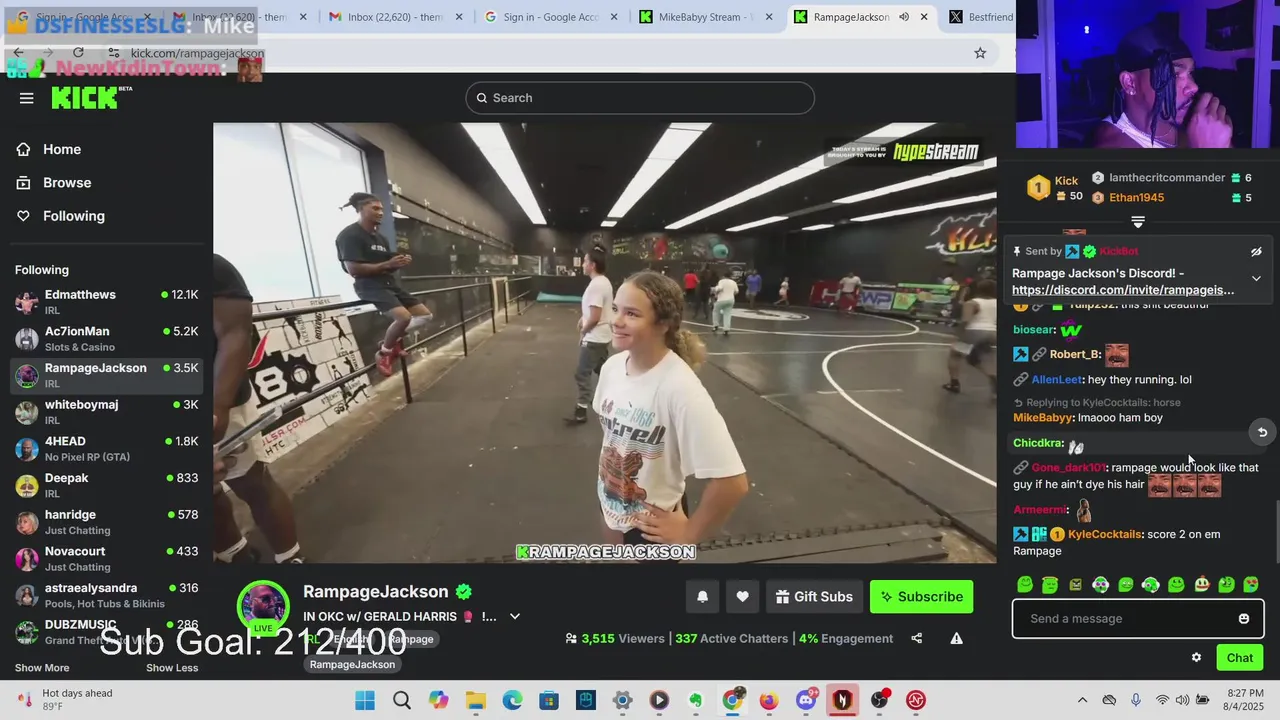
Task: Open Firefox from taskbar
Action: click(769, 700)
